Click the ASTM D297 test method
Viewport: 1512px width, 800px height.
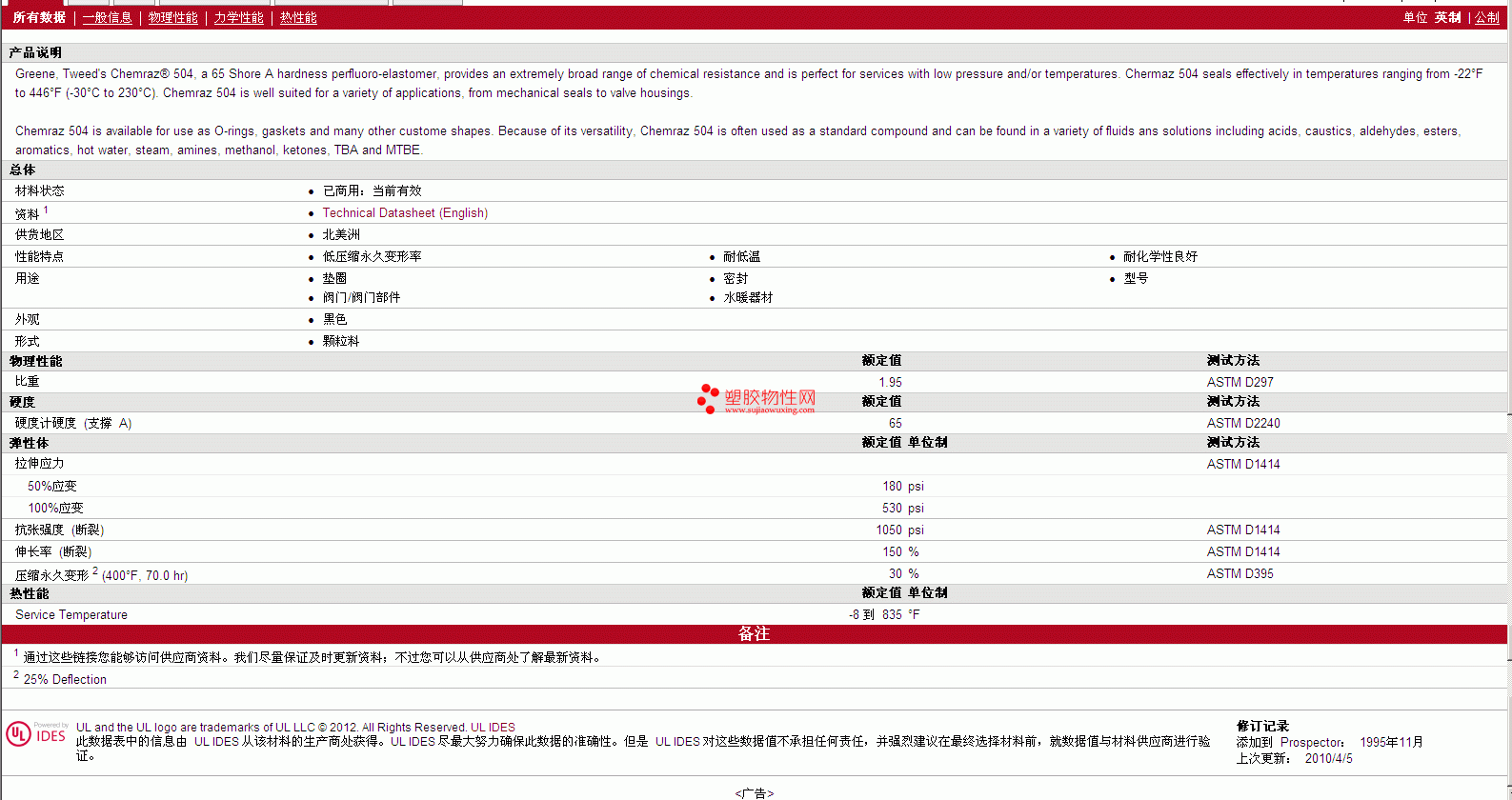tap(1240, 382)
